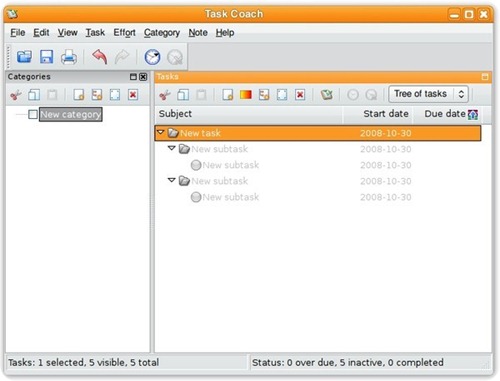Click the orange gradient icon in Tasks toolbar

246,95
